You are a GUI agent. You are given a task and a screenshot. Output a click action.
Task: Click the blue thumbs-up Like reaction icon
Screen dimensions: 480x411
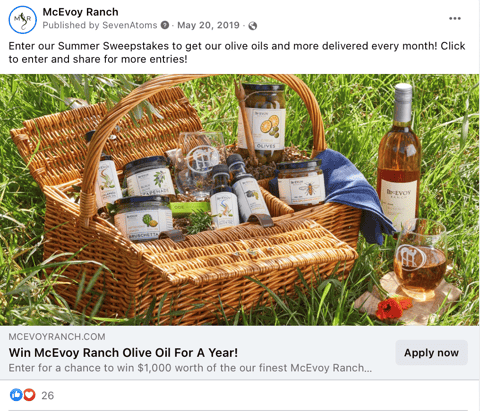click(x=16, y=395)
